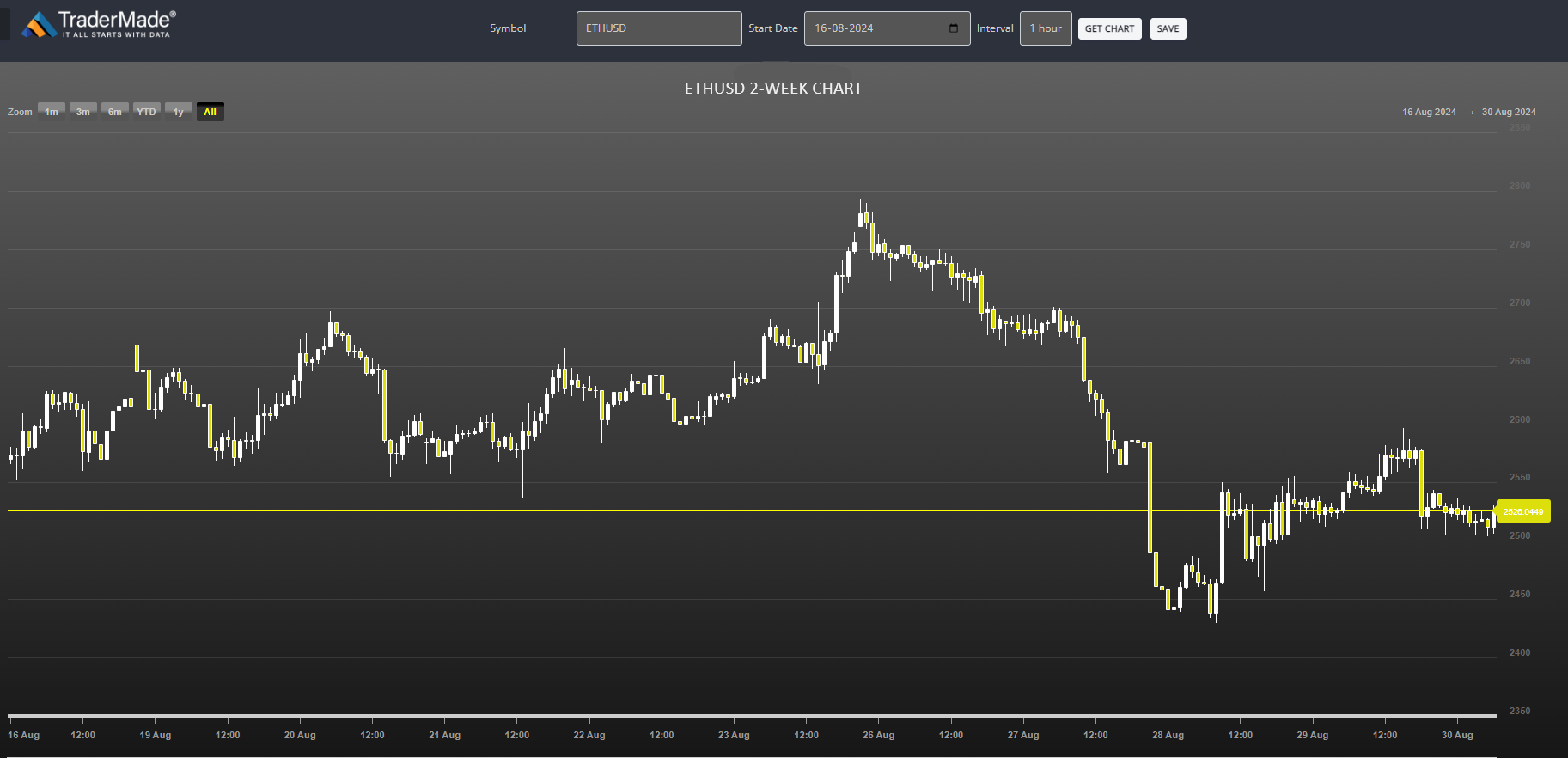Click the TraderMade logo
Viewport: 1568px width, 758px height.
(x=99, y=24)
